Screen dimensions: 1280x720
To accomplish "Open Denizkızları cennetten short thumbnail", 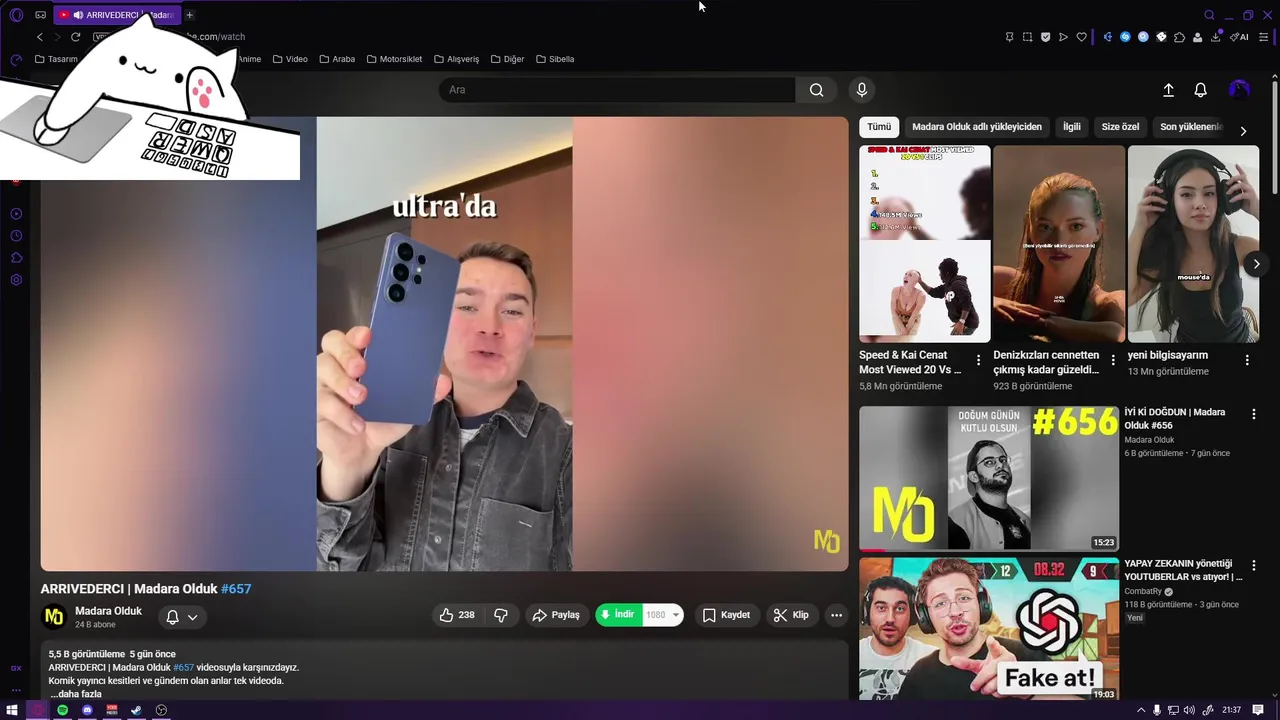I will [x=1059, y=244].
